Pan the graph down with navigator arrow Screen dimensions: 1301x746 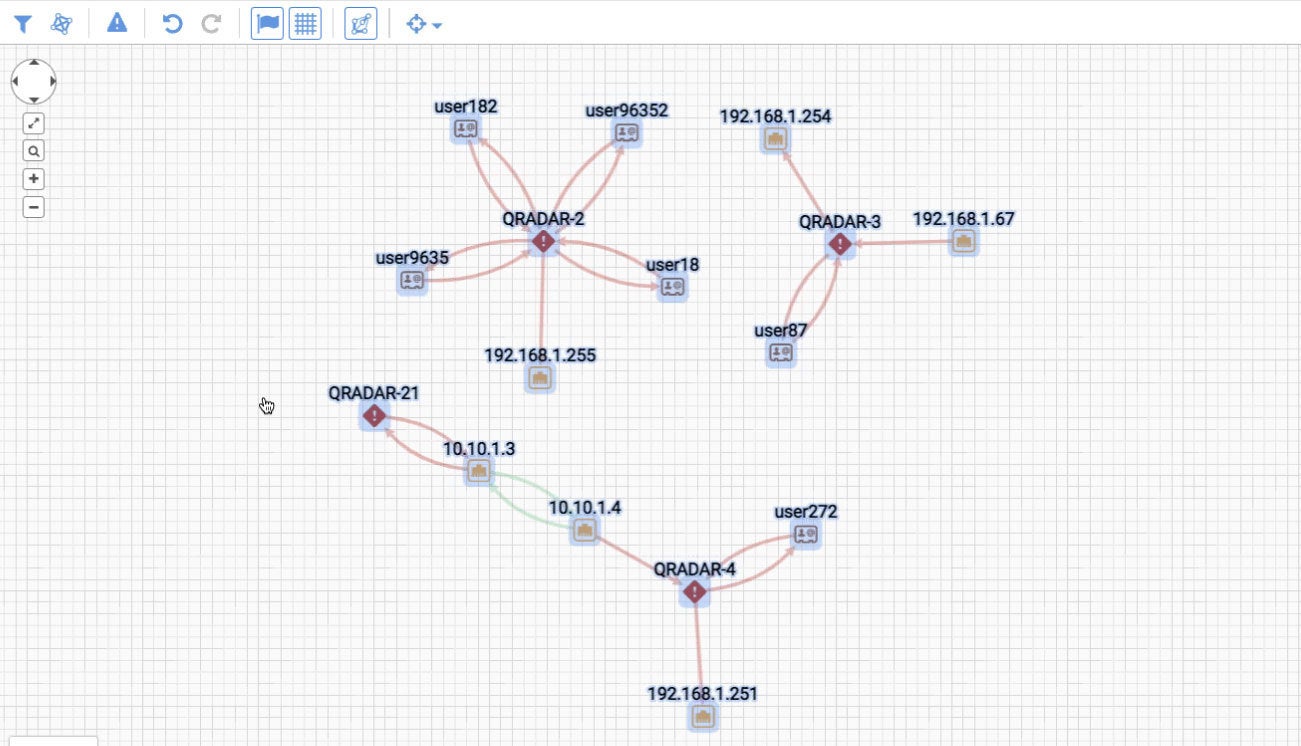click(x=34, y=99)
